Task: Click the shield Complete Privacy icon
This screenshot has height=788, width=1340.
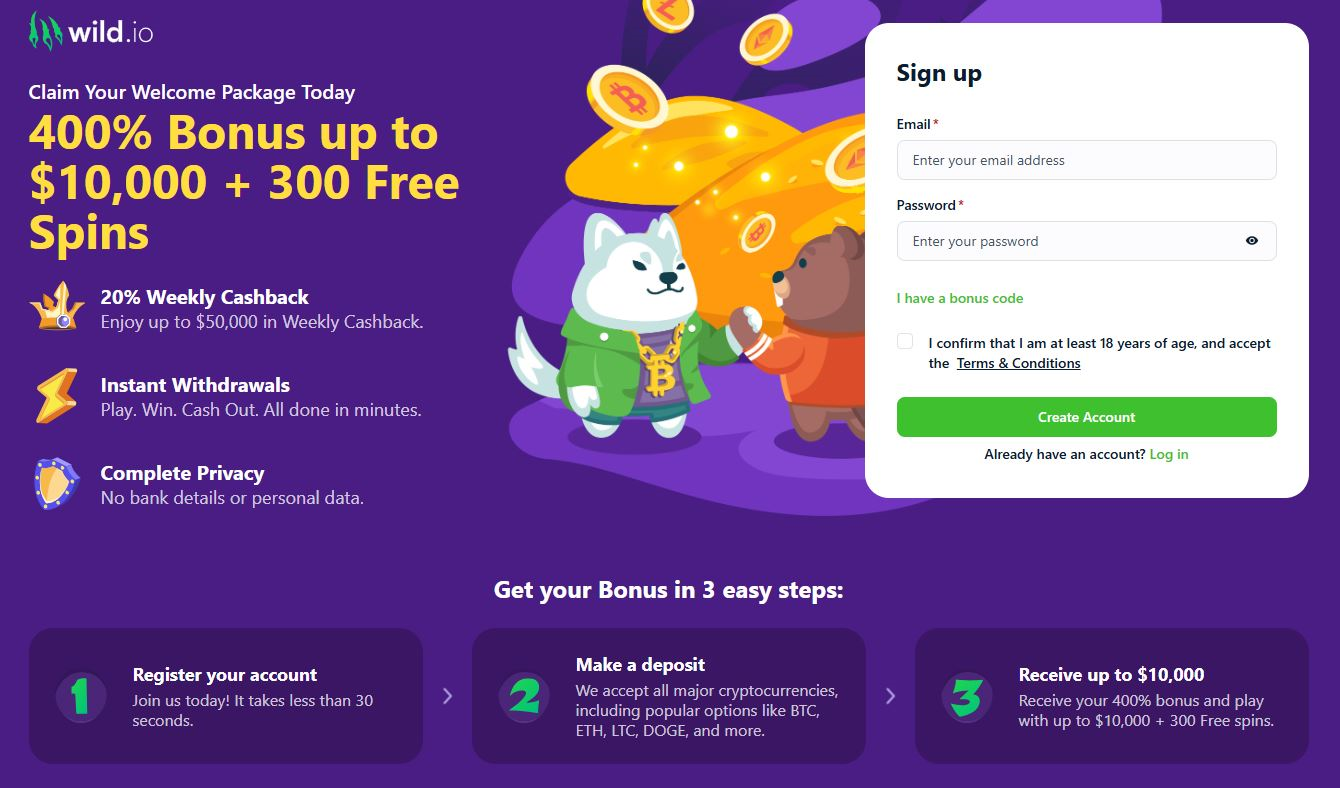Action: tap(57, 484)
